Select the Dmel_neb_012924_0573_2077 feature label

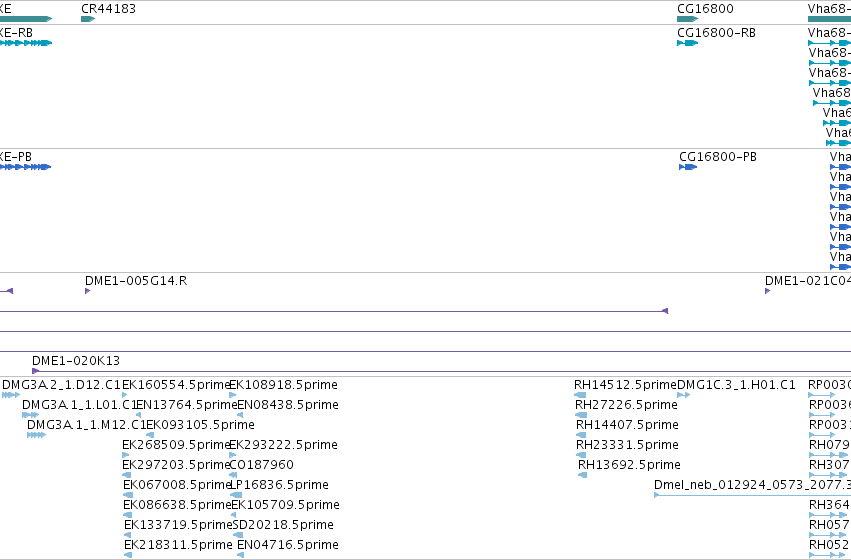click(752, 485)
